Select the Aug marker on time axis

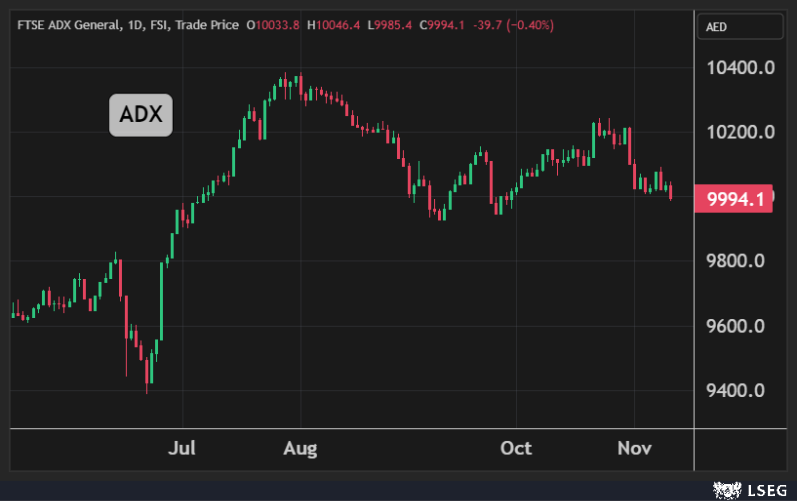pyautogui.click(x=300, y=447)
